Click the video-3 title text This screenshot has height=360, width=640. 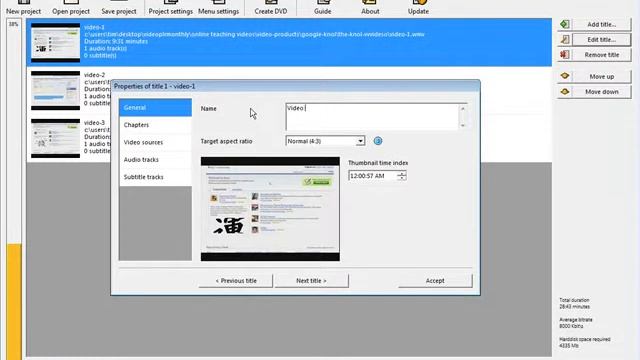pos(94,123)
